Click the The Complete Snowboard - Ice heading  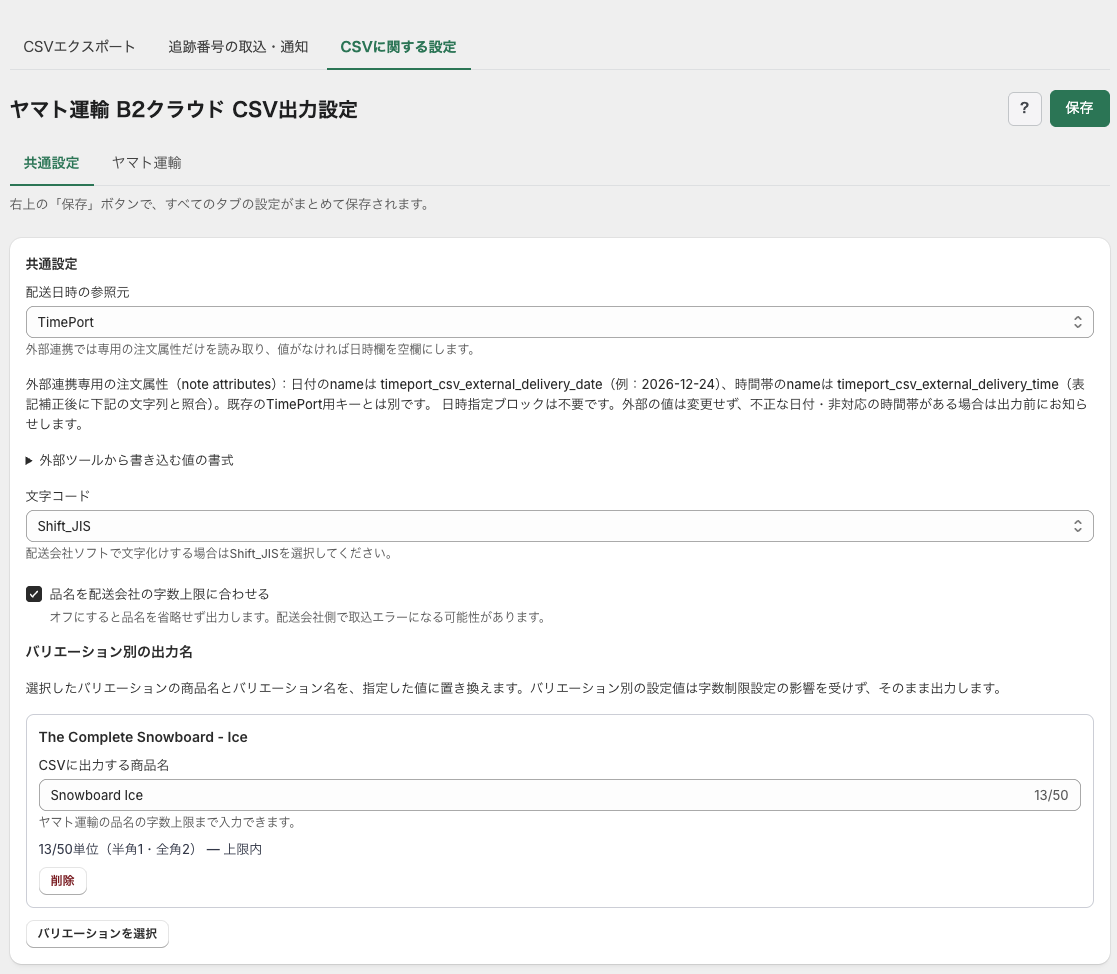pyautogui.click(x=143, y=737)
